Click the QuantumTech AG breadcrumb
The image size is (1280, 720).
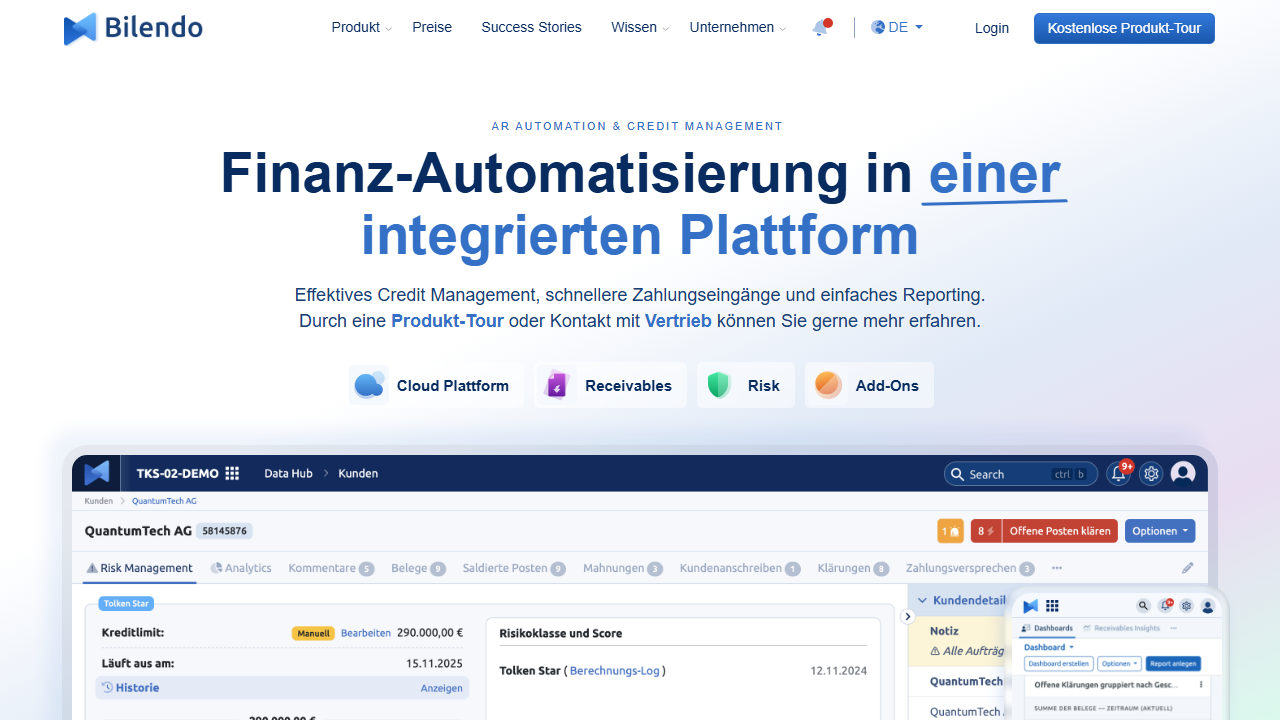(x=165, y=501)
